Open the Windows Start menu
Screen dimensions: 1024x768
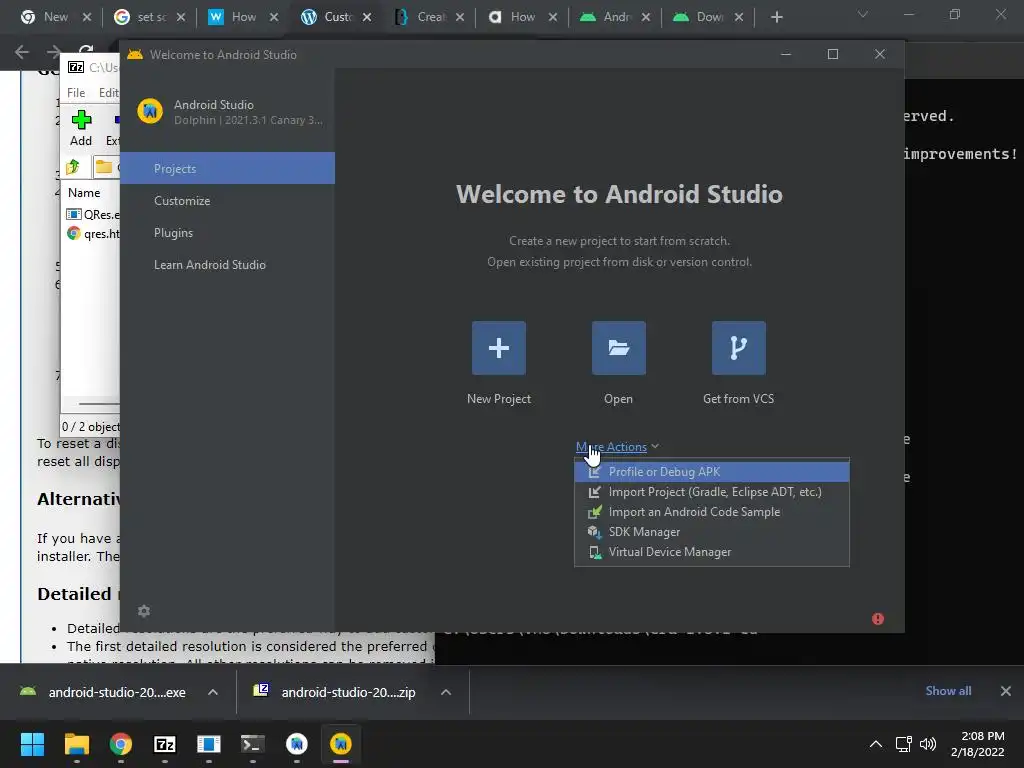(32, 744)
